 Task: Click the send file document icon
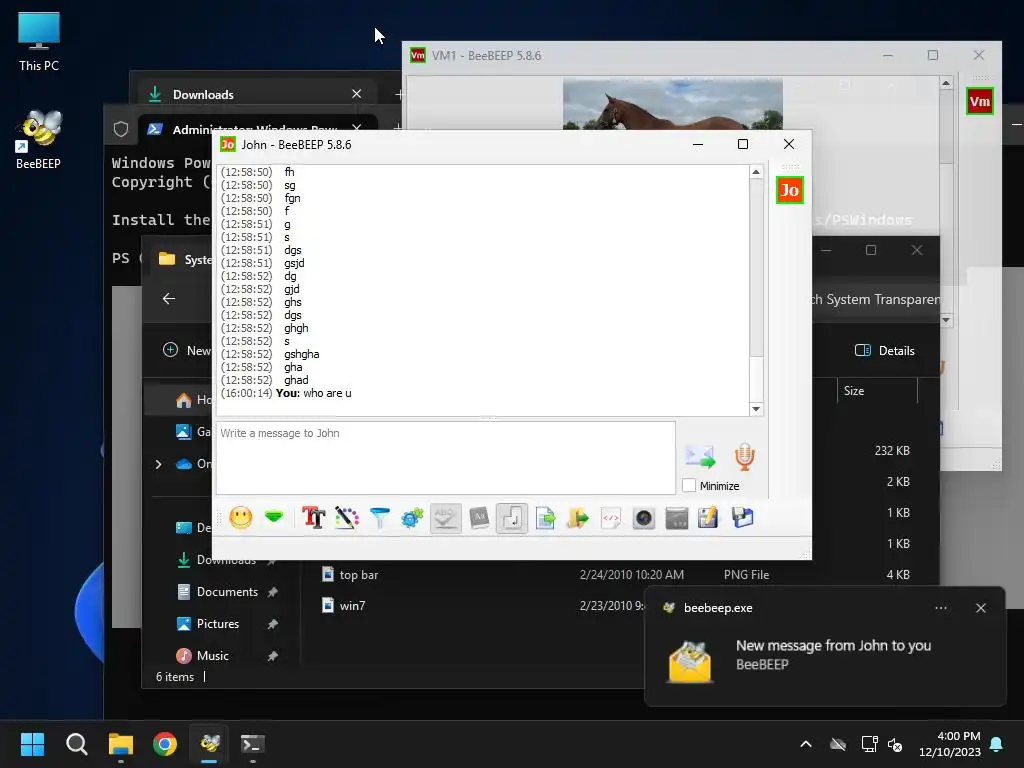545,518
